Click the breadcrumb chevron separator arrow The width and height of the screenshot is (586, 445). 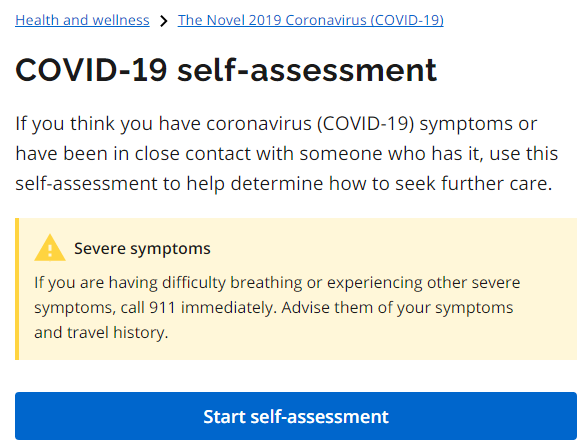(163, 21)
